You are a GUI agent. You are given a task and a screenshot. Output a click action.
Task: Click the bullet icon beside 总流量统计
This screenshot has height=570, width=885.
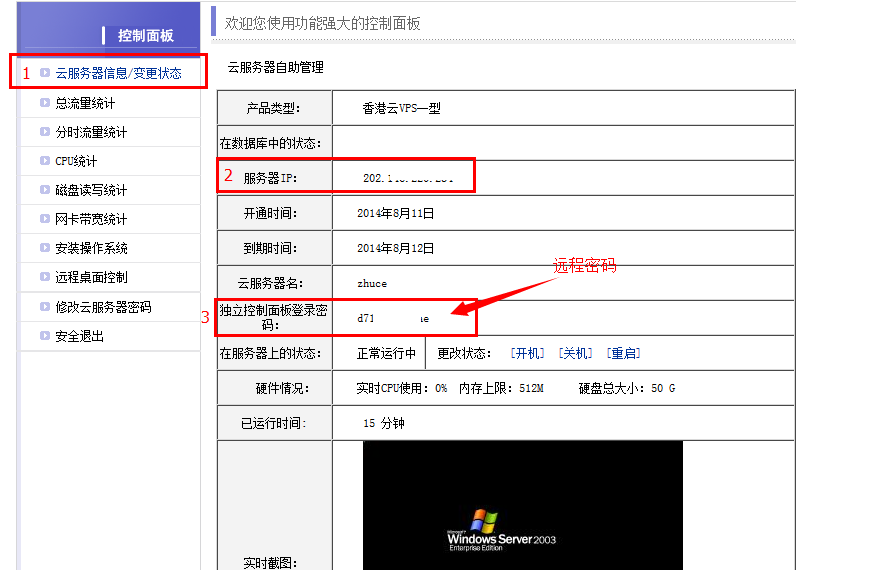tap(44, 103)
